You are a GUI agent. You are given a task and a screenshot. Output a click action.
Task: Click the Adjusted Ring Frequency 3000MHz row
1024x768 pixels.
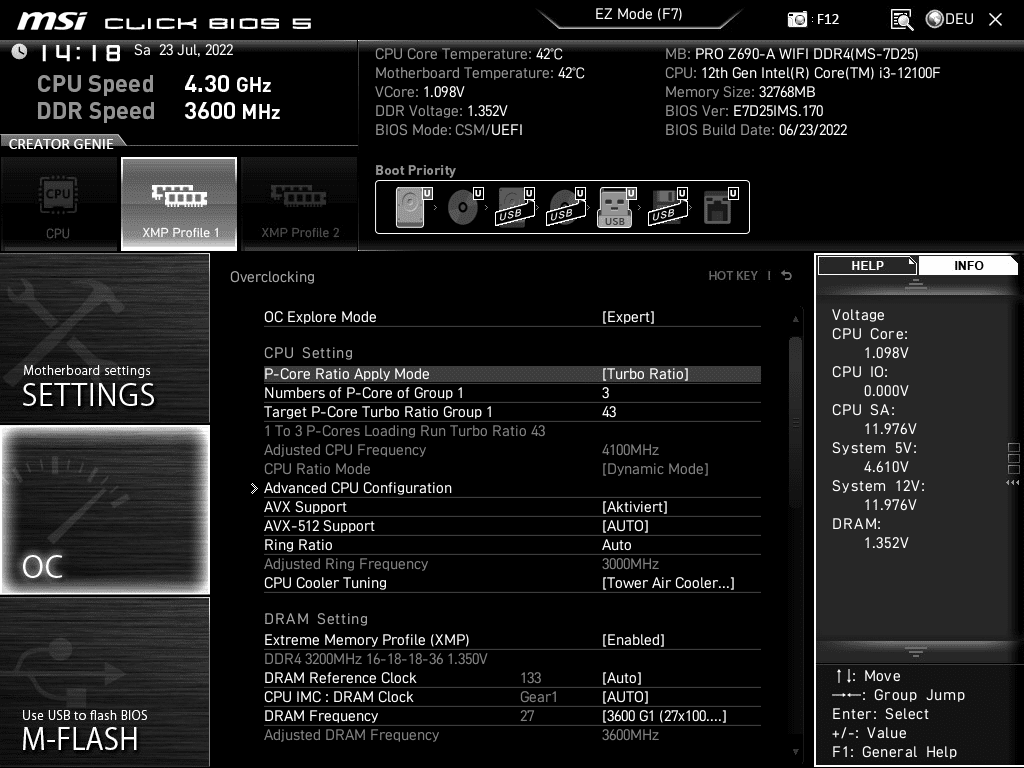512,564
